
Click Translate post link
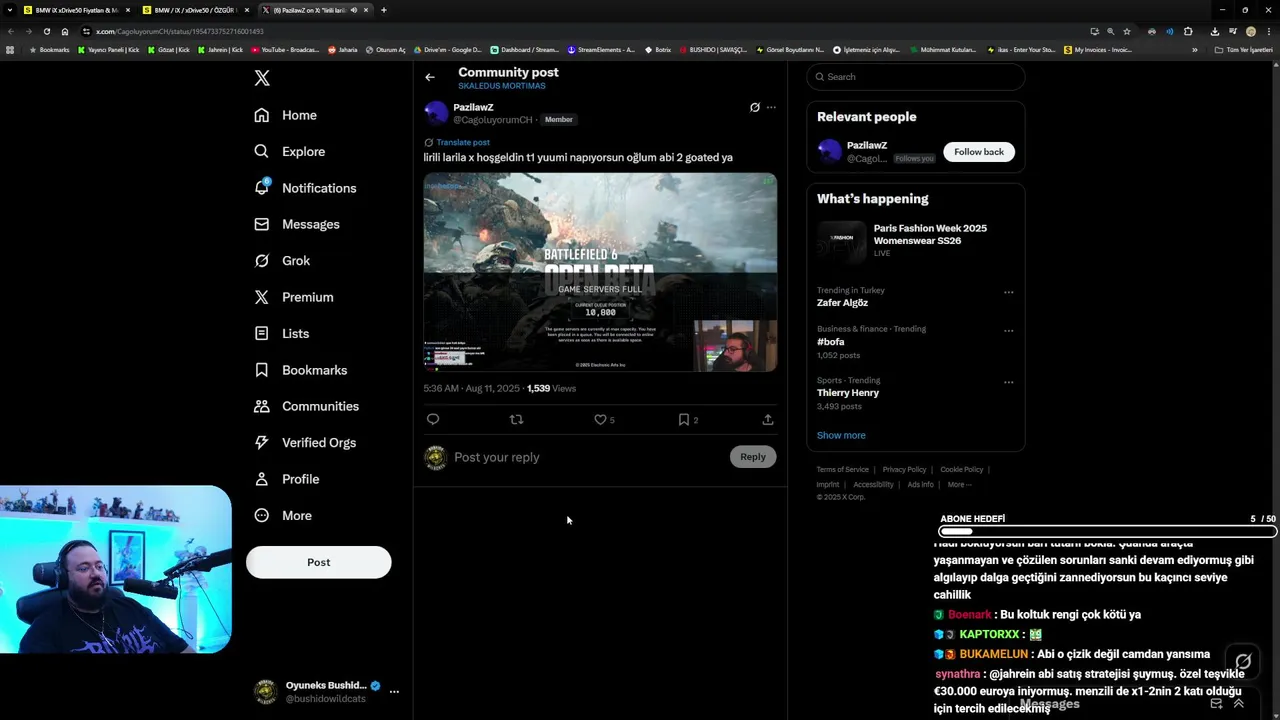point(463,142)
